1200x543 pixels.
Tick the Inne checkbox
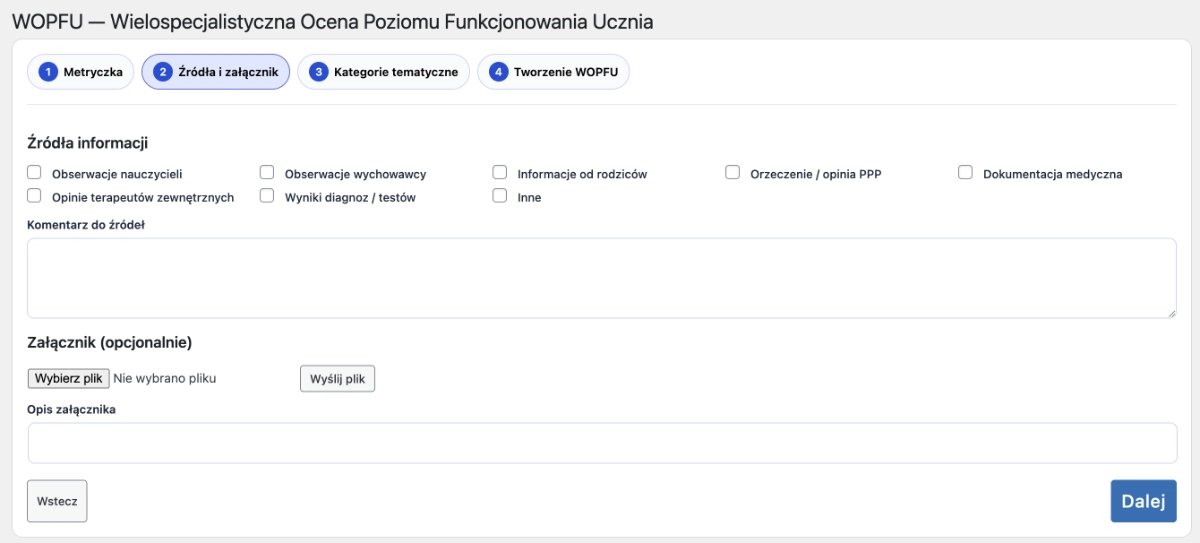click(500, 197)
